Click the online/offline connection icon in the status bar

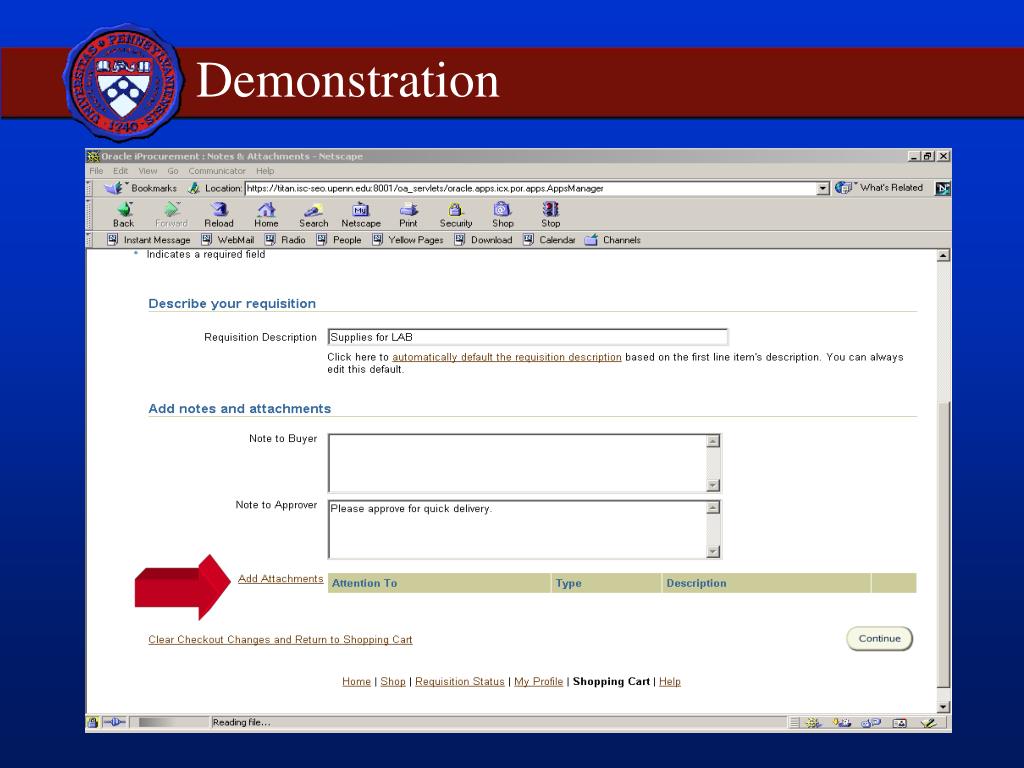coord(114,722)
